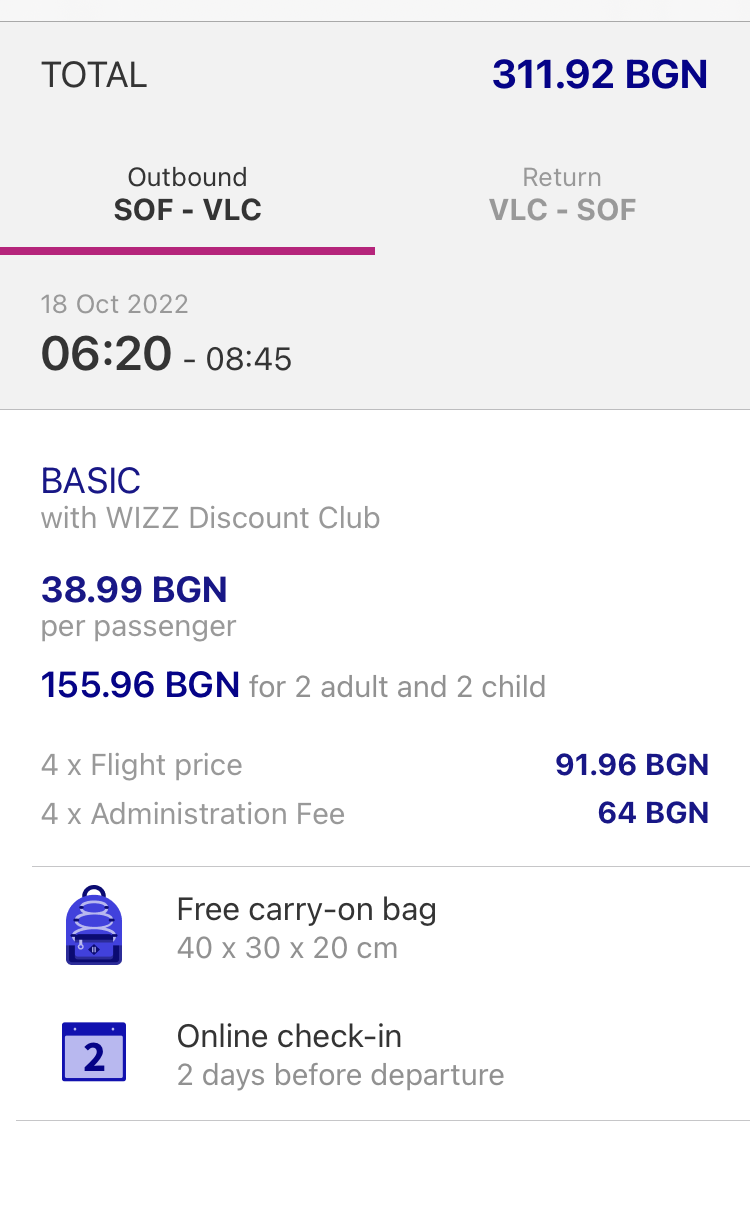Tap the Online check-in label
The image size is (750, 1227).
289,1036
